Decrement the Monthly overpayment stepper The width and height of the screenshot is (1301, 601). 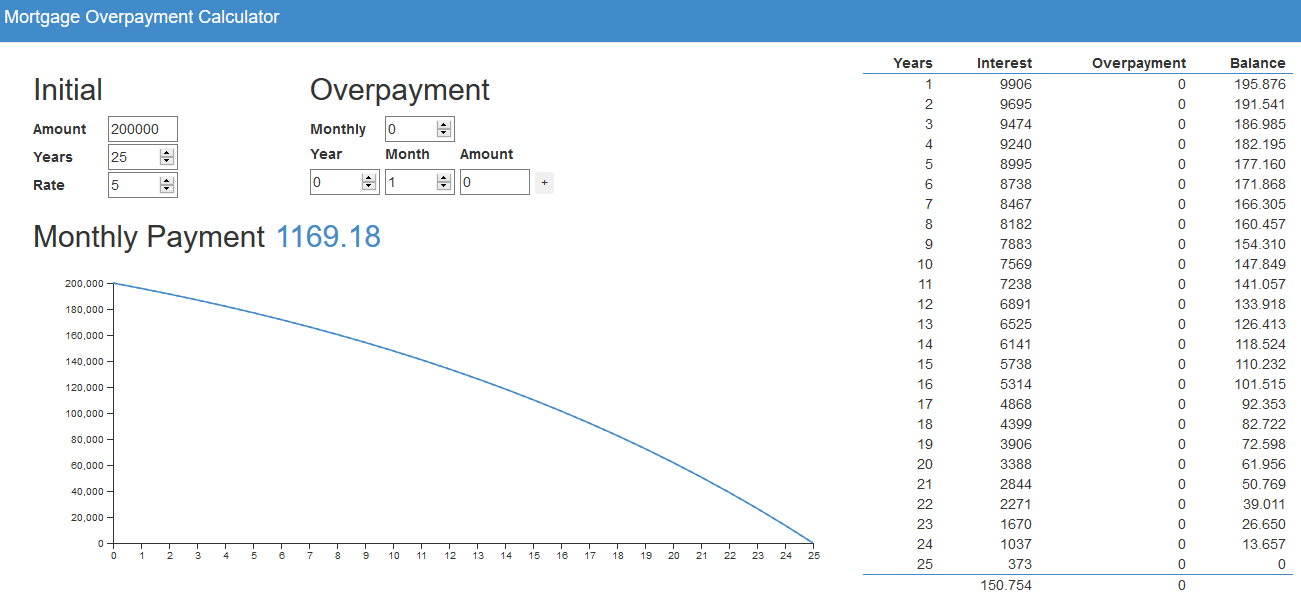coord(445,133)
